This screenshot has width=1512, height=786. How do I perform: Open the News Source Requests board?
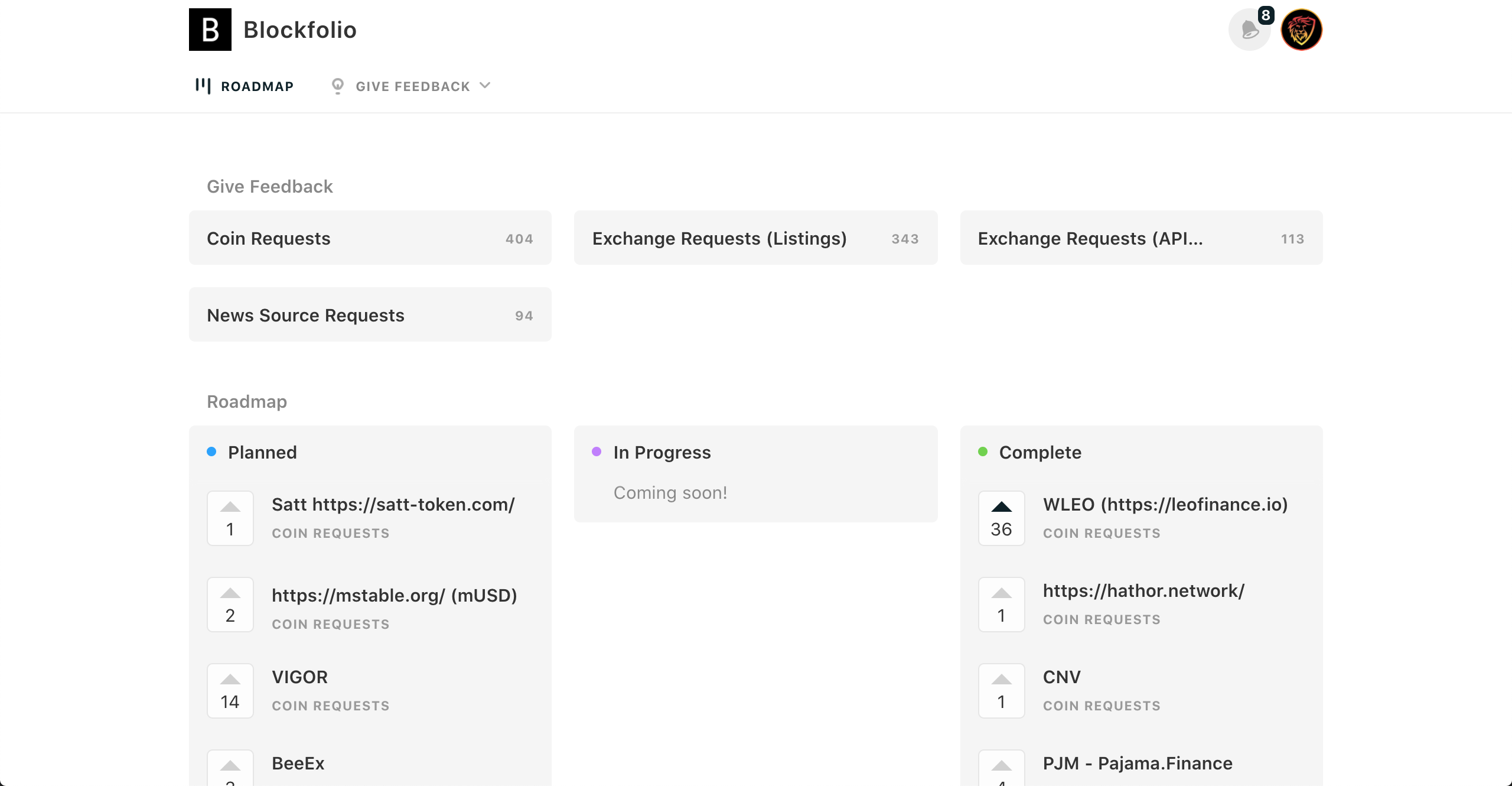coord(370,314)
